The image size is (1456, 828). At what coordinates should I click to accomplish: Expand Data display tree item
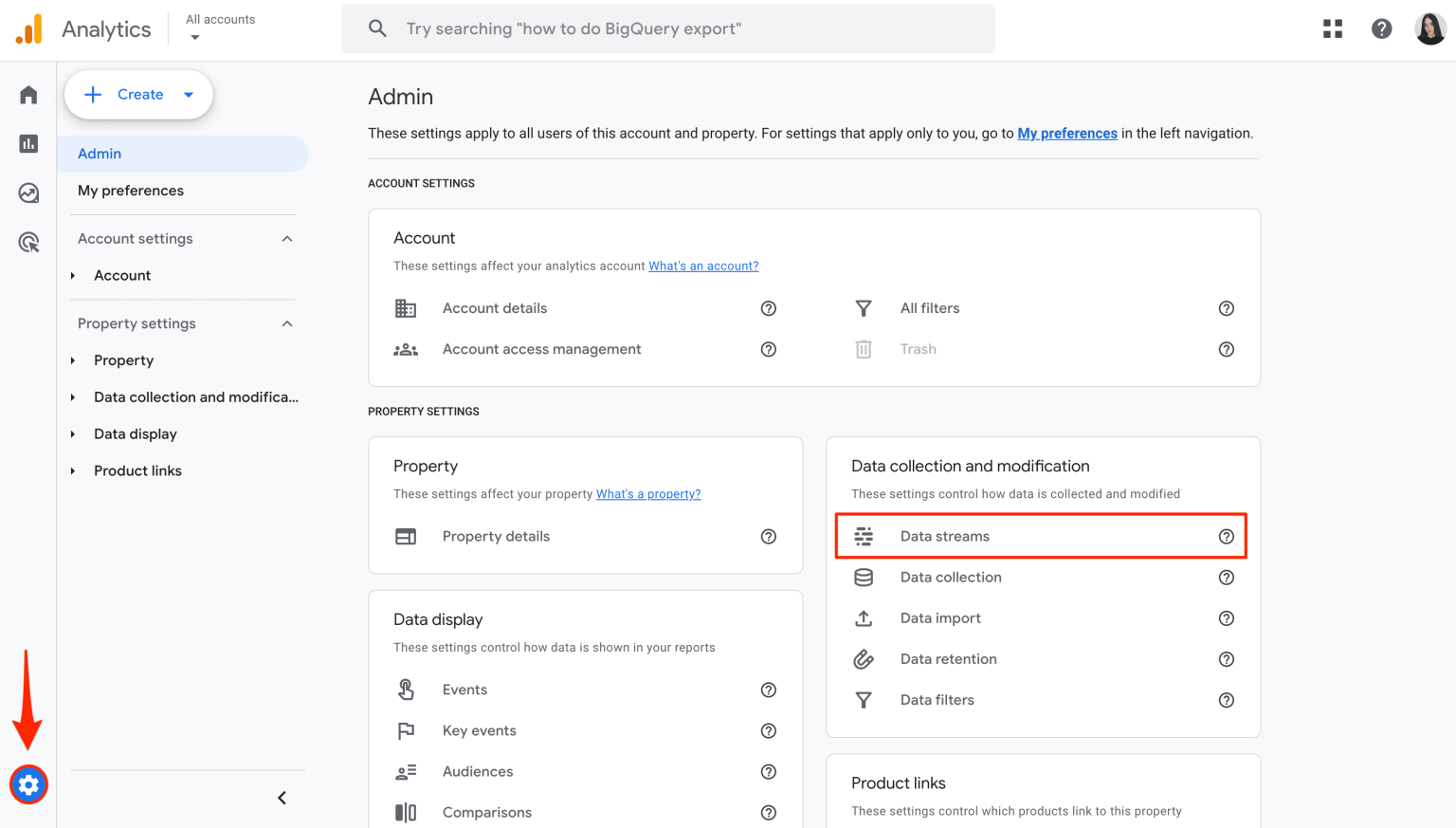(73, 434)
